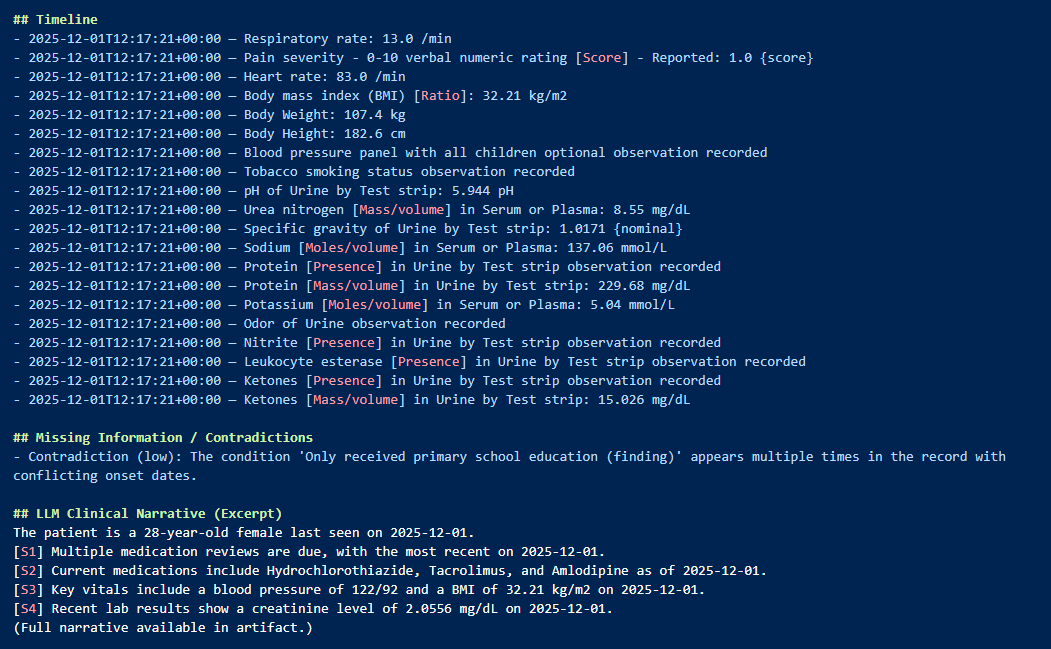Click the Presence tag on Leukocyte esterase line
1051x649 pixels.
click(x=429, y=361)
